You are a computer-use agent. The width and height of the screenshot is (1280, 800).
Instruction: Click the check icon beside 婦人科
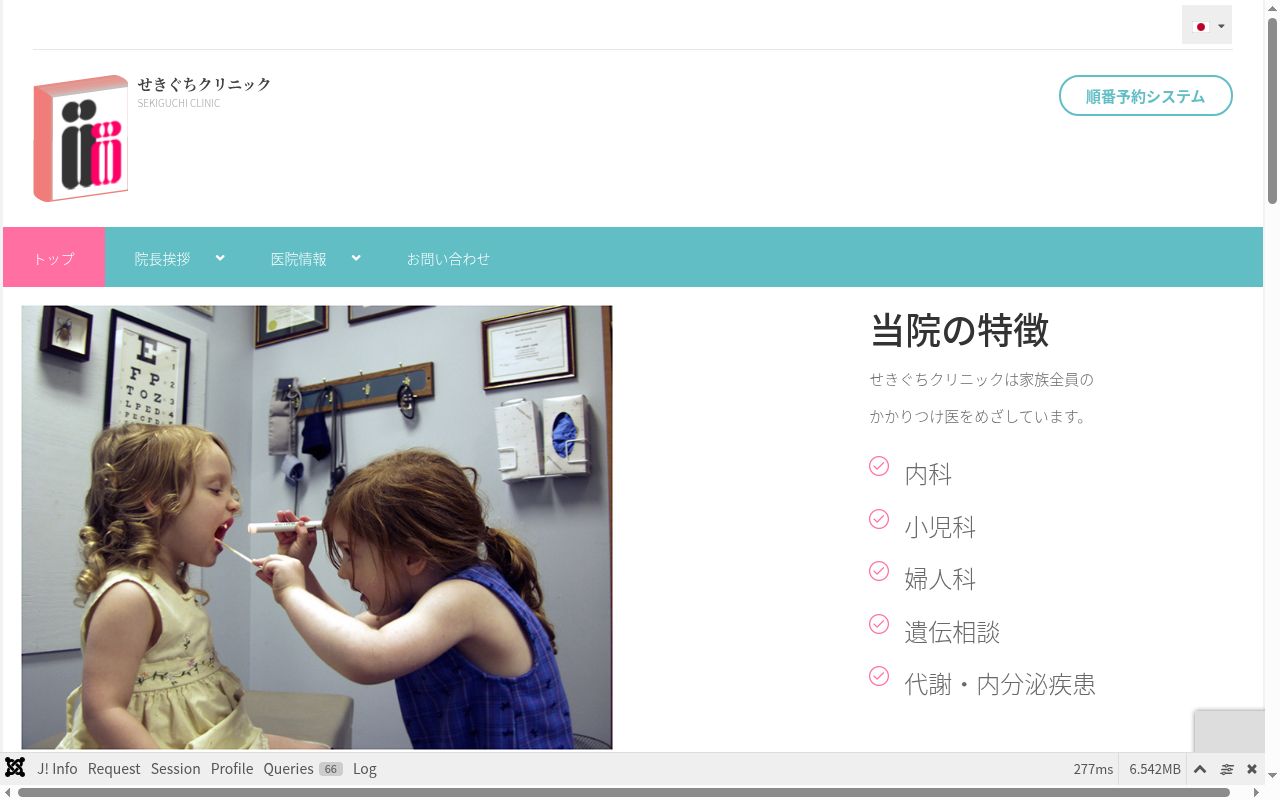[x=879, y=571]
